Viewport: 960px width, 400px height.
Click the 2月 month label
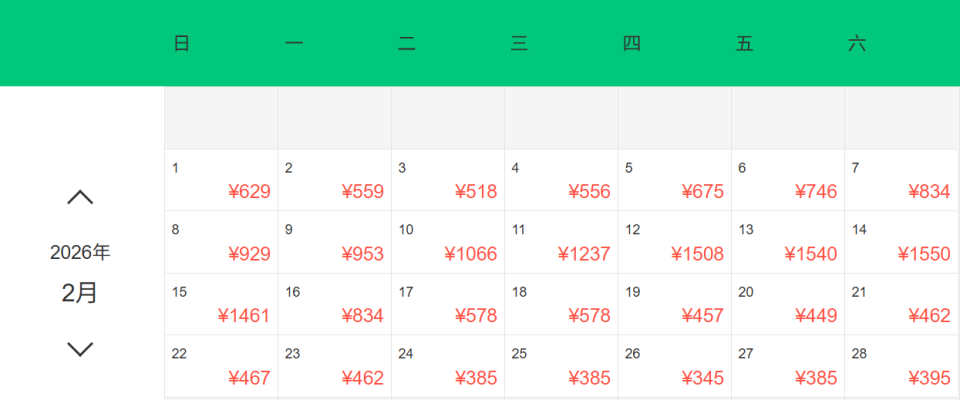[80, 293]
